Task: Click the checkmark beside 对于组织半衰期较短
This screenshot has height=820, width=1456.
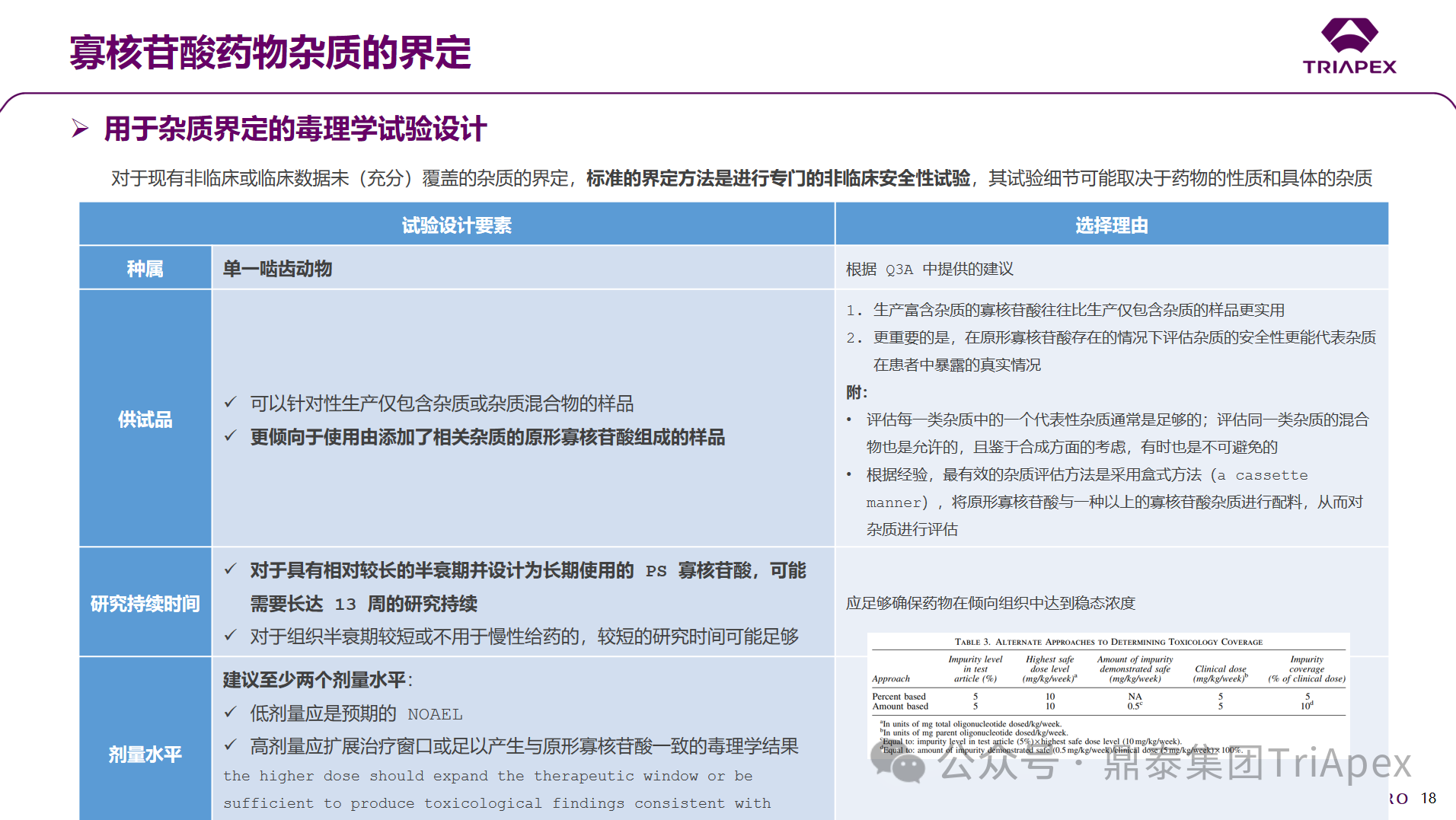Action: coord(231,636)
